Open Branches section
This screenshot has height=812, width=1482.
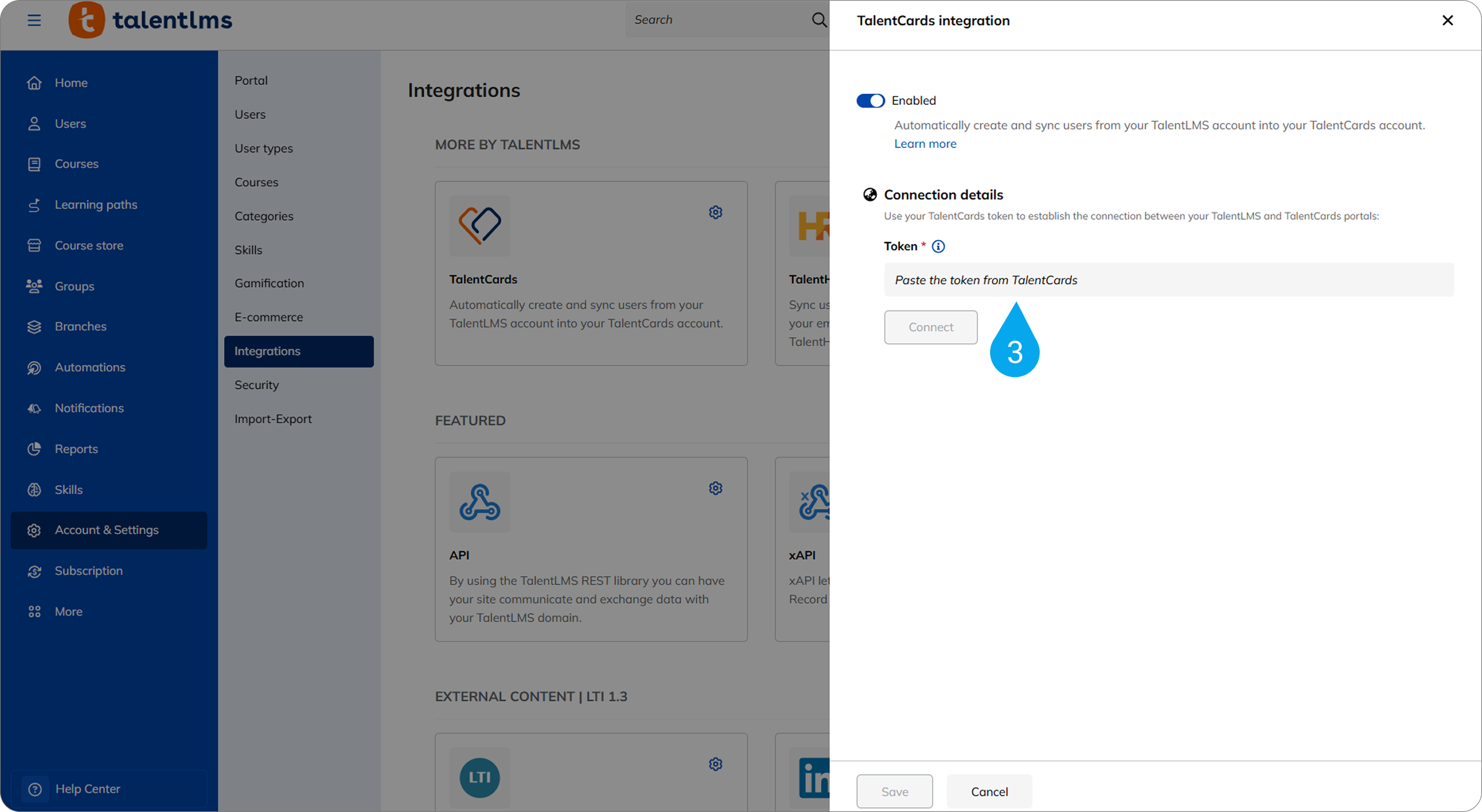pyautogui.click(x=109, y=327)
